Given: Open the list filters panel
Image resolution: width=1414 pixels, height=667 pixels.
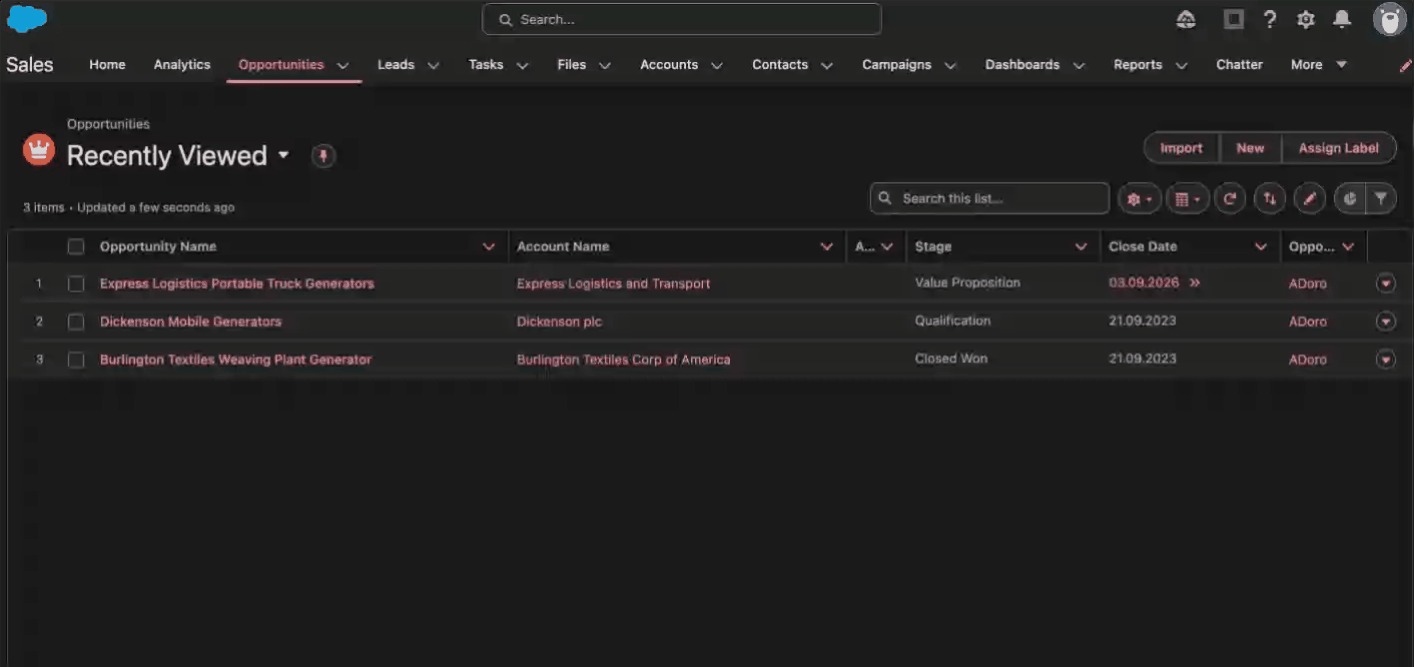Looking at the screenshot, I should pos(1381,199).
